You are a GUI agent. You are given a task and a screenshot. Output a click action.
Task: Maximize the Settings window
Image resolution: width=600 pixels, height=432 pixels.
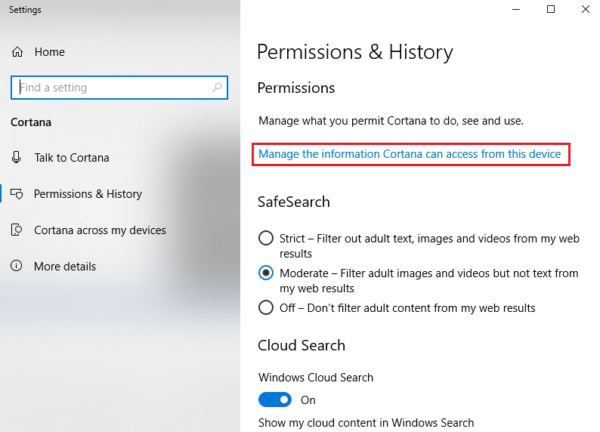551,9
